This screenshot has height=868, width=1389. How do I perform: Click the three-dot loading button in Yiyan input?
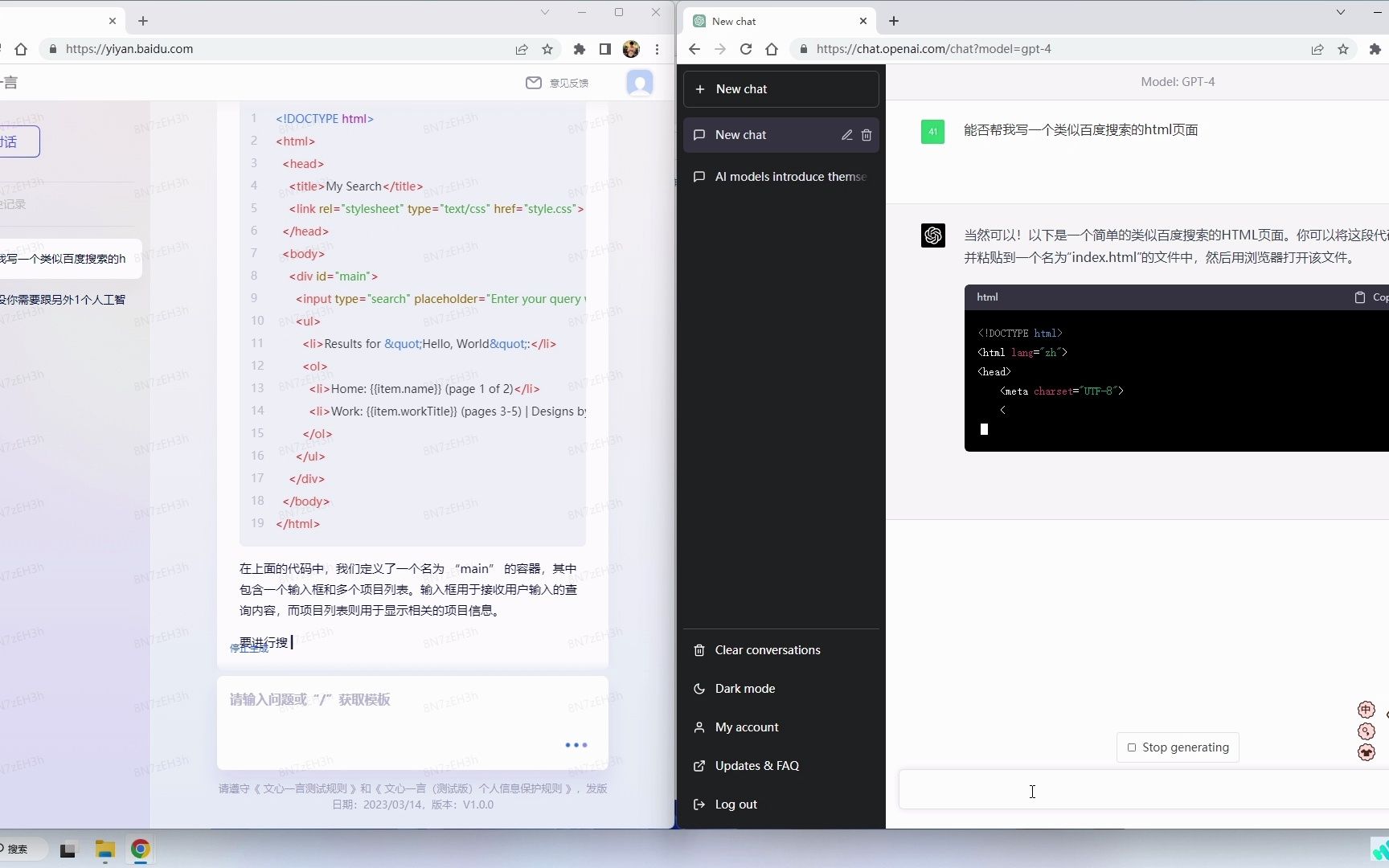(576, 745)
